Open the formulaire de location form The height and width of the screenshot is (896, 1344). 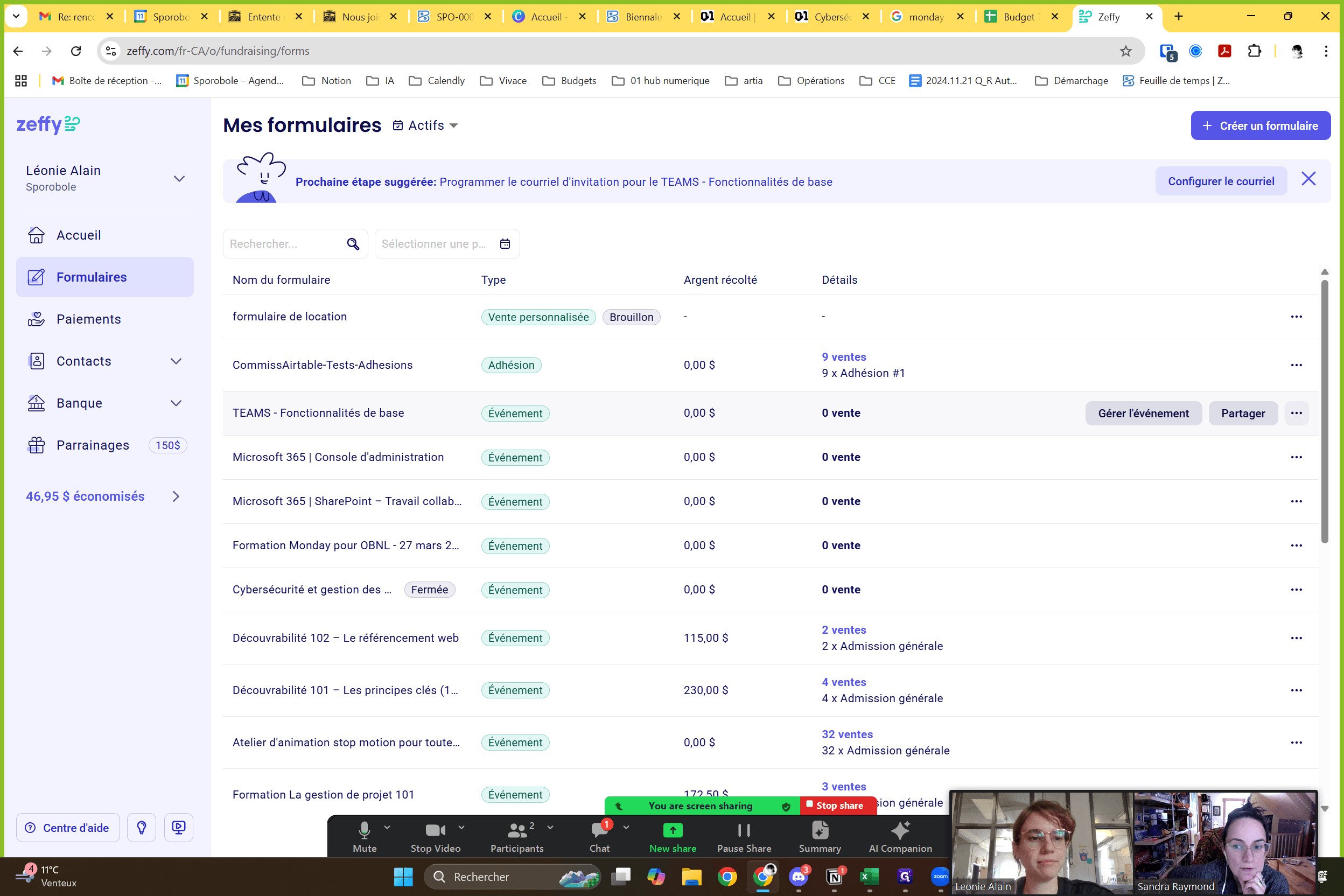click(x=289, y=317)
